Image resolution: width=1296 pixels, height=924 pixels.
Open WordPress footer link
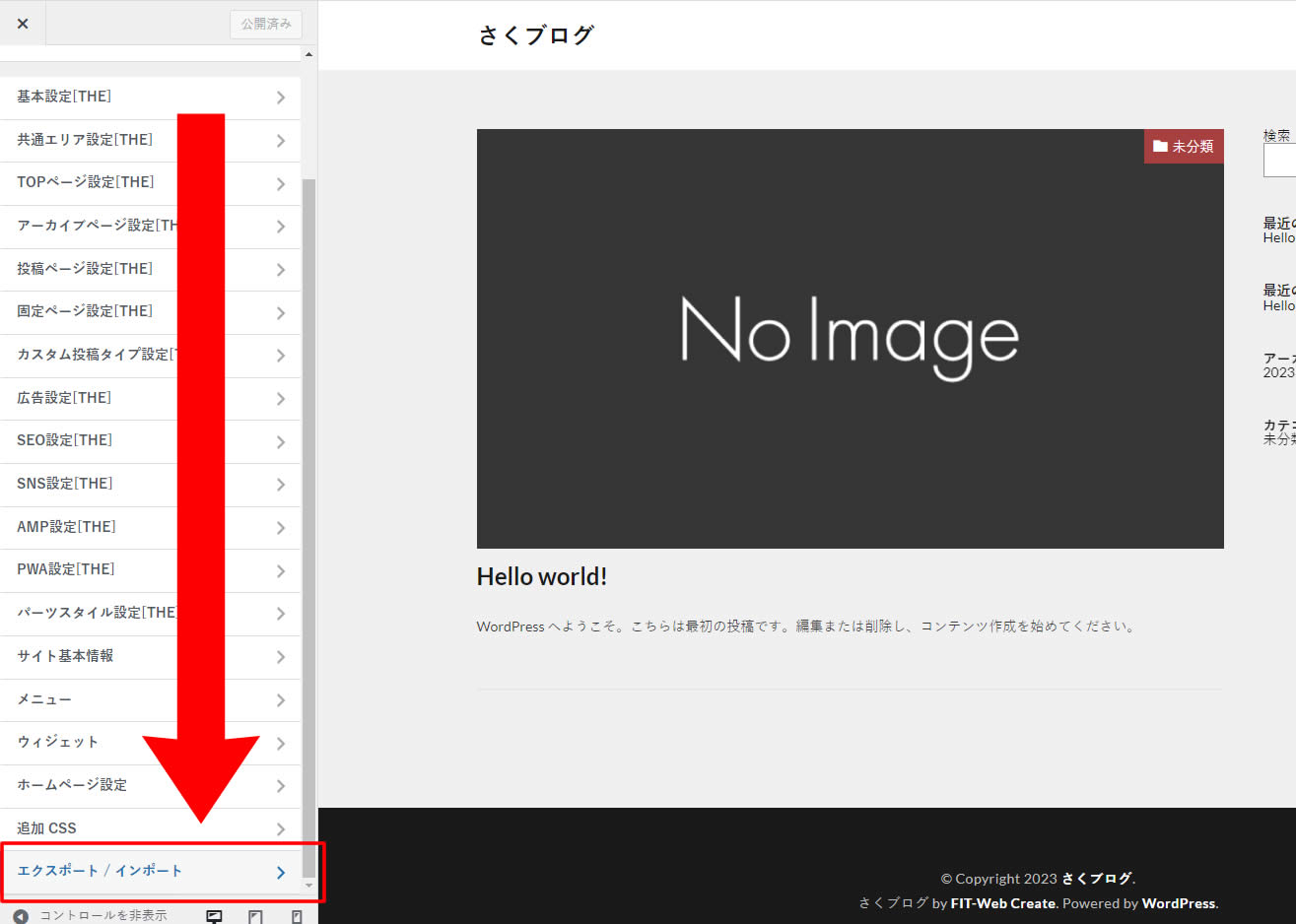coord(1179,903)
